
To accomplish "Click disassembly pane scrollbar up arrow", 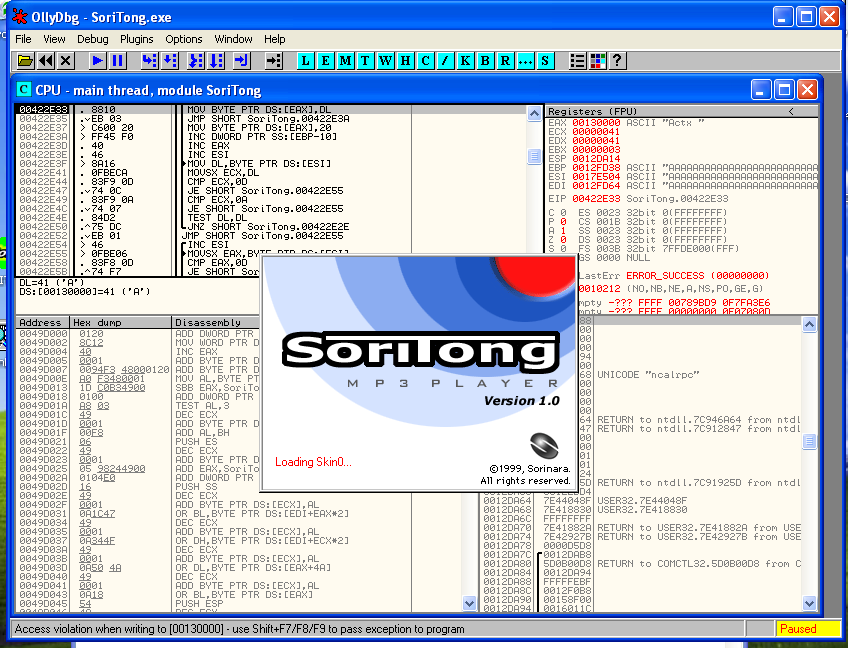I will pyautogui.click(x=534, y=113).
